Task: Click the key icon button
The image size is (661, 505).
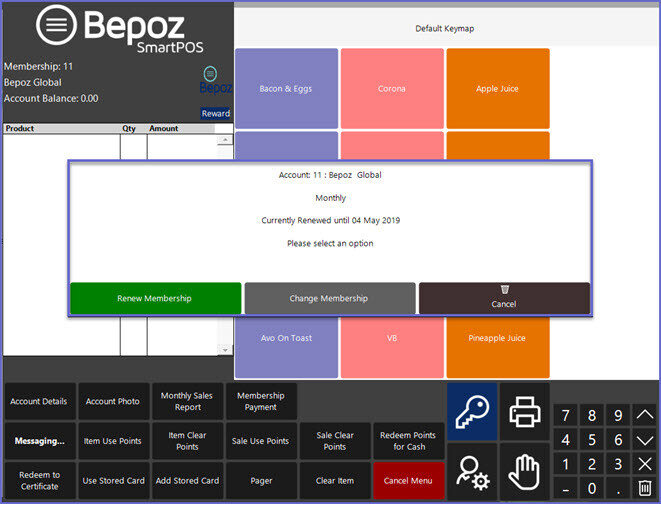Action: click(472, 411)
